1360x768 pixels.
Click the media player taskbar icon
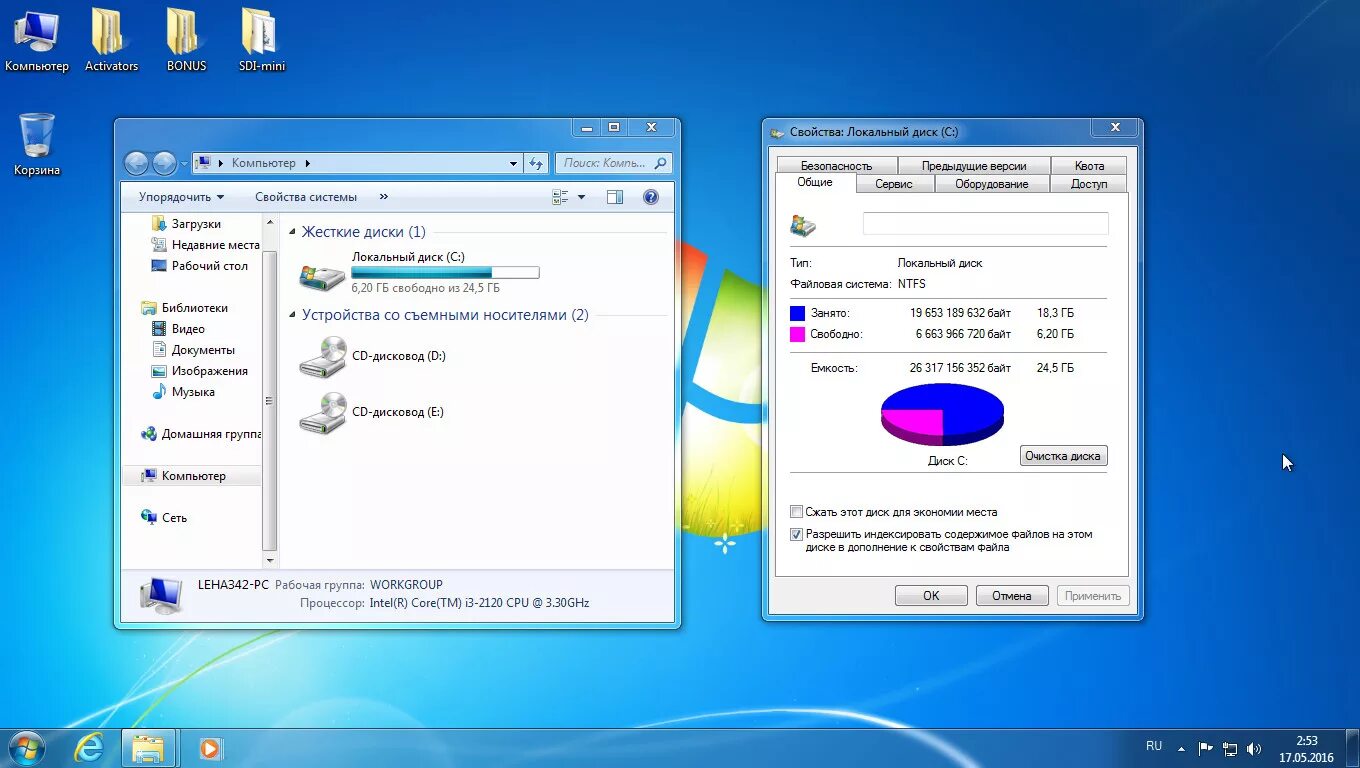[210, 748]
